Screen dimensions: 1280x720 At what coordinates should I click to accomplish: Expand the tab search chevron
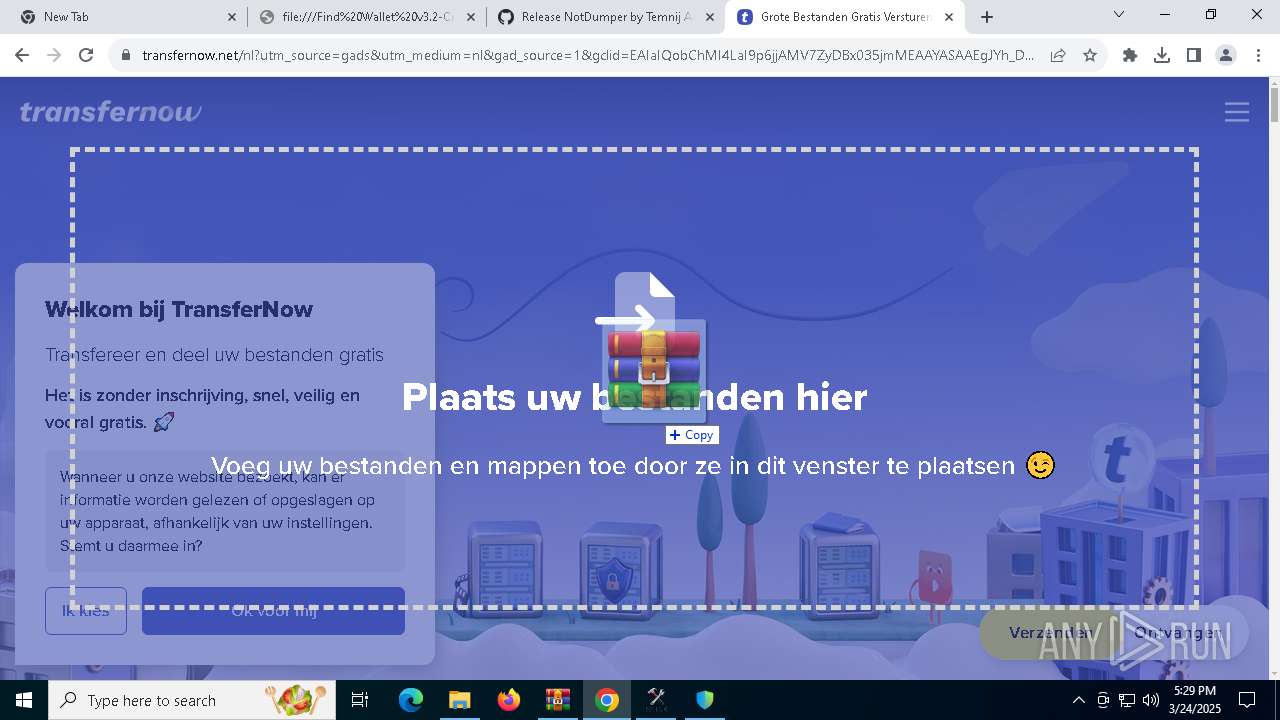1119,15
